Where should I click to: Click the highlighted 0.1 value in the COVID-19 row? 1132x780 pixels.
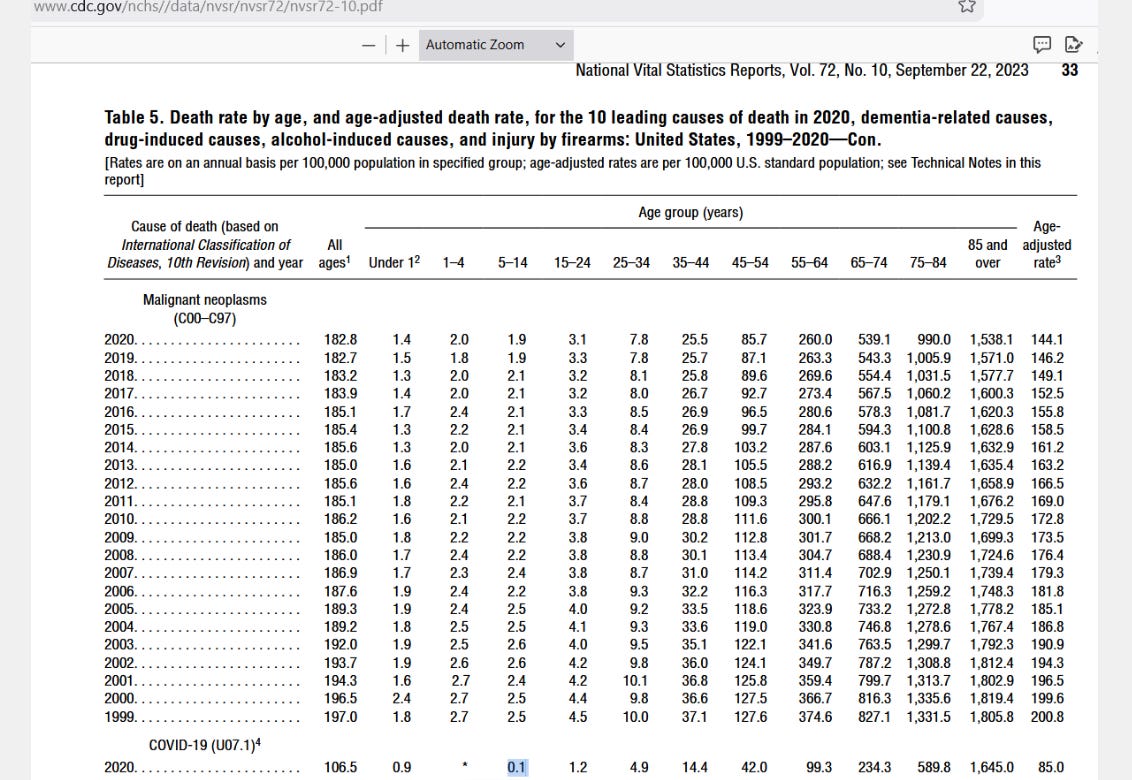(x=517, y=767)
